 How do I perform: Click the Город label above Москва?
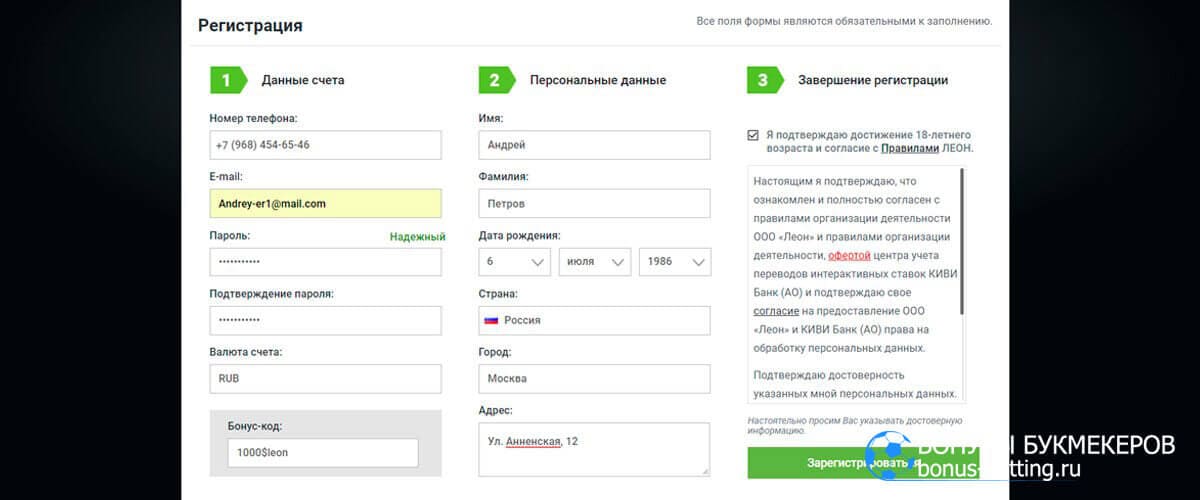click(495, 352)
